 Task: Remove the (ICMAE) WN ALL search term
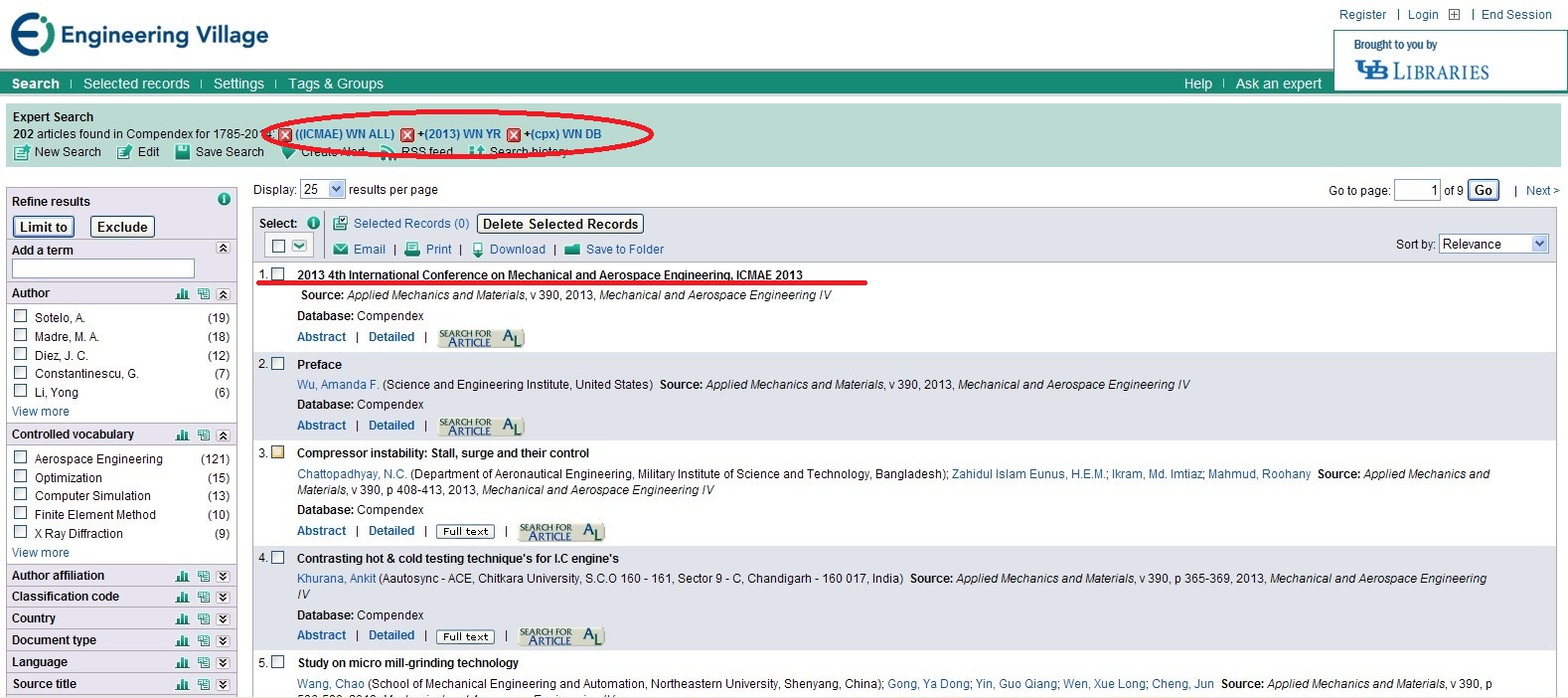click(x=285, y=134)
